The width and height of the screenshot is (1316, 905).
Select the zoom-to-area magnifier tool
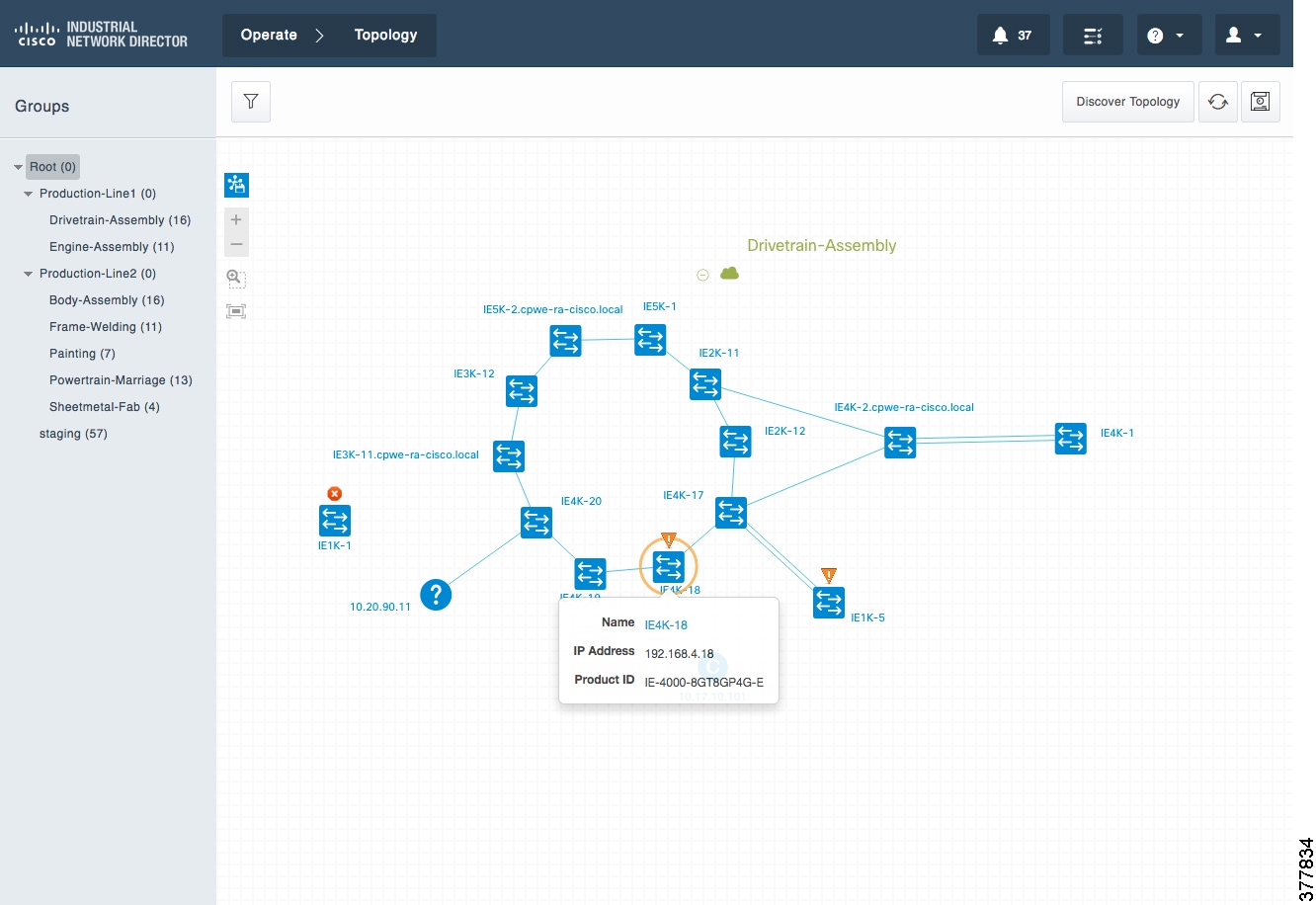click(x=236, y=279)
